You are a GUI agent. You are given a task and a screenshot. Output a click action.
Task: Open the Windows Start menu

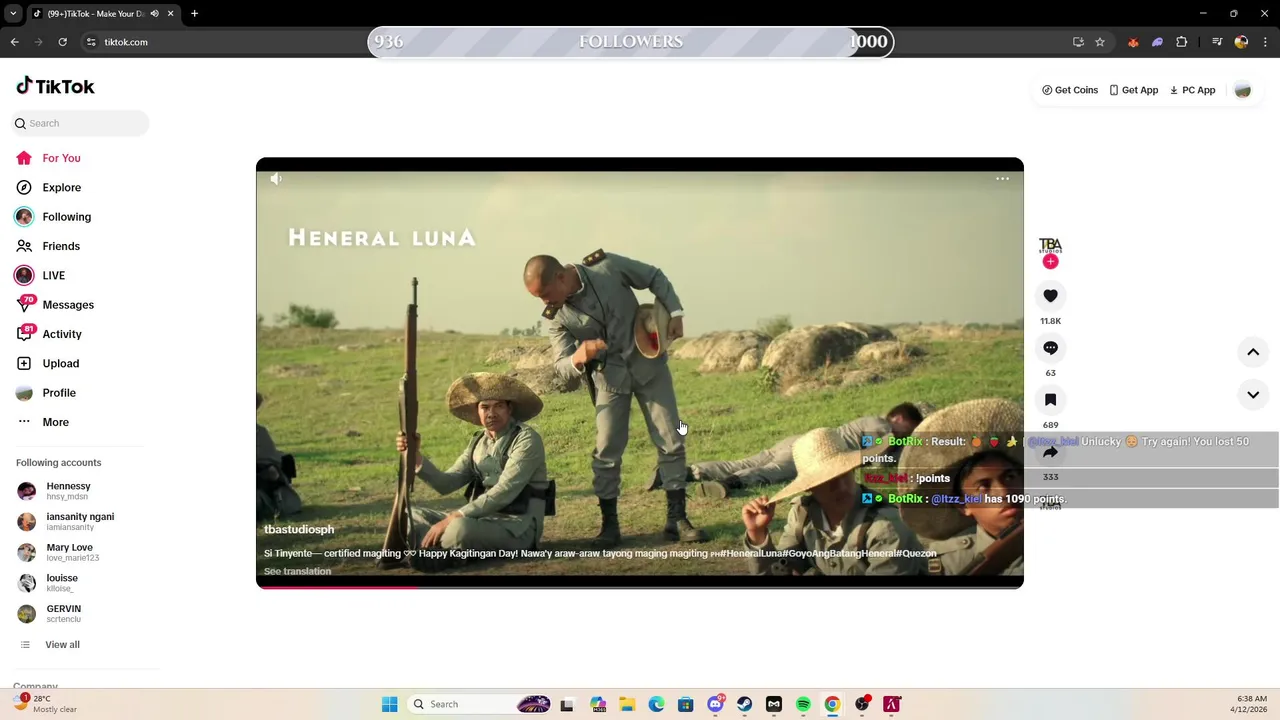click(389, 704)
